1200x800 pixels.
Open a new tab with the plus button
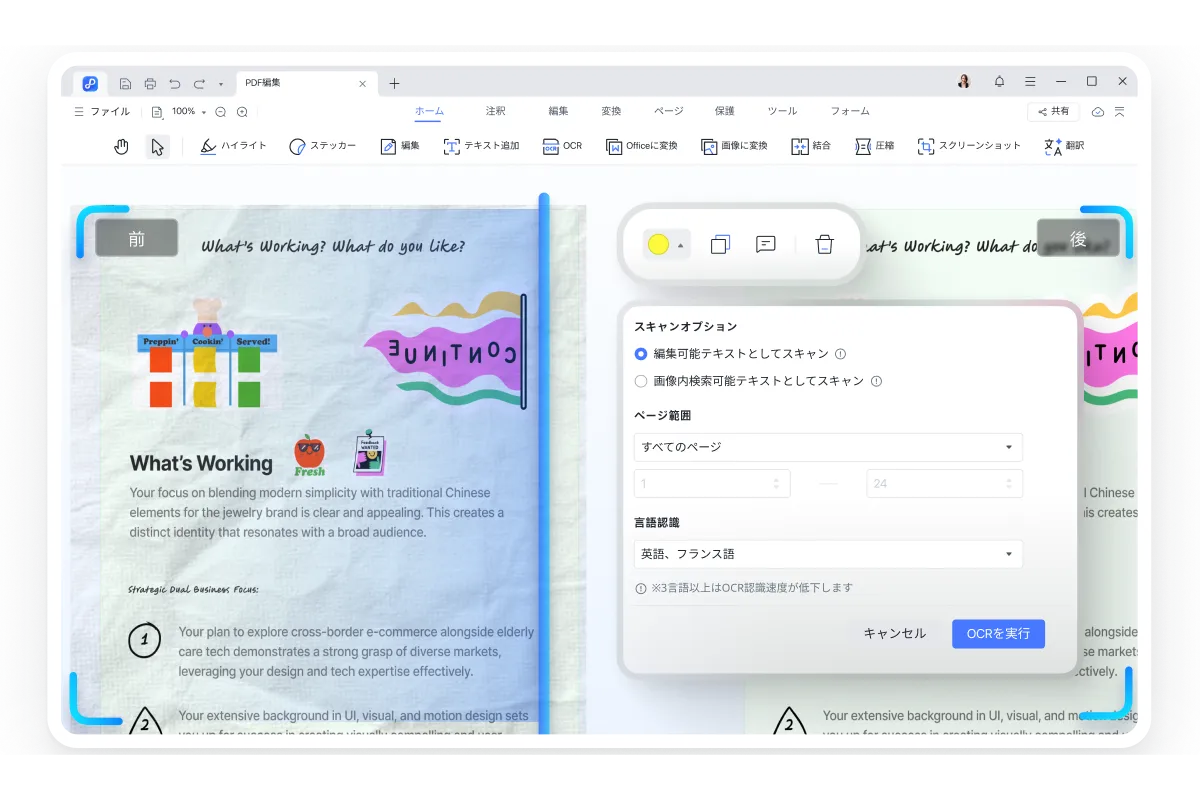(394, 83)
